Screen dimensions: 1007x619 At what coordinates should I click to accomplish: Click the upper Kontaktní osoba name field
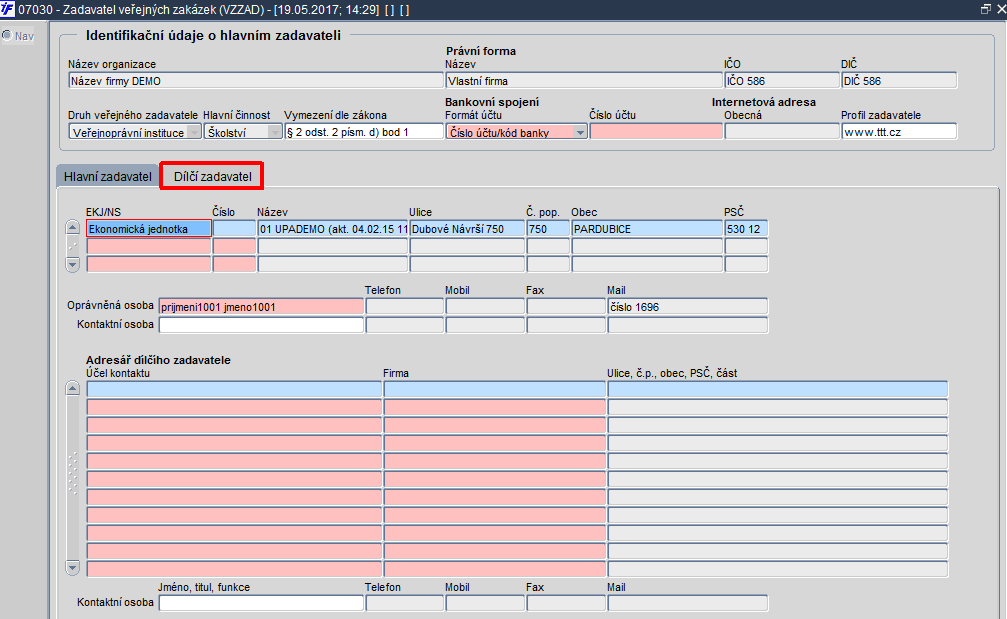261,325
